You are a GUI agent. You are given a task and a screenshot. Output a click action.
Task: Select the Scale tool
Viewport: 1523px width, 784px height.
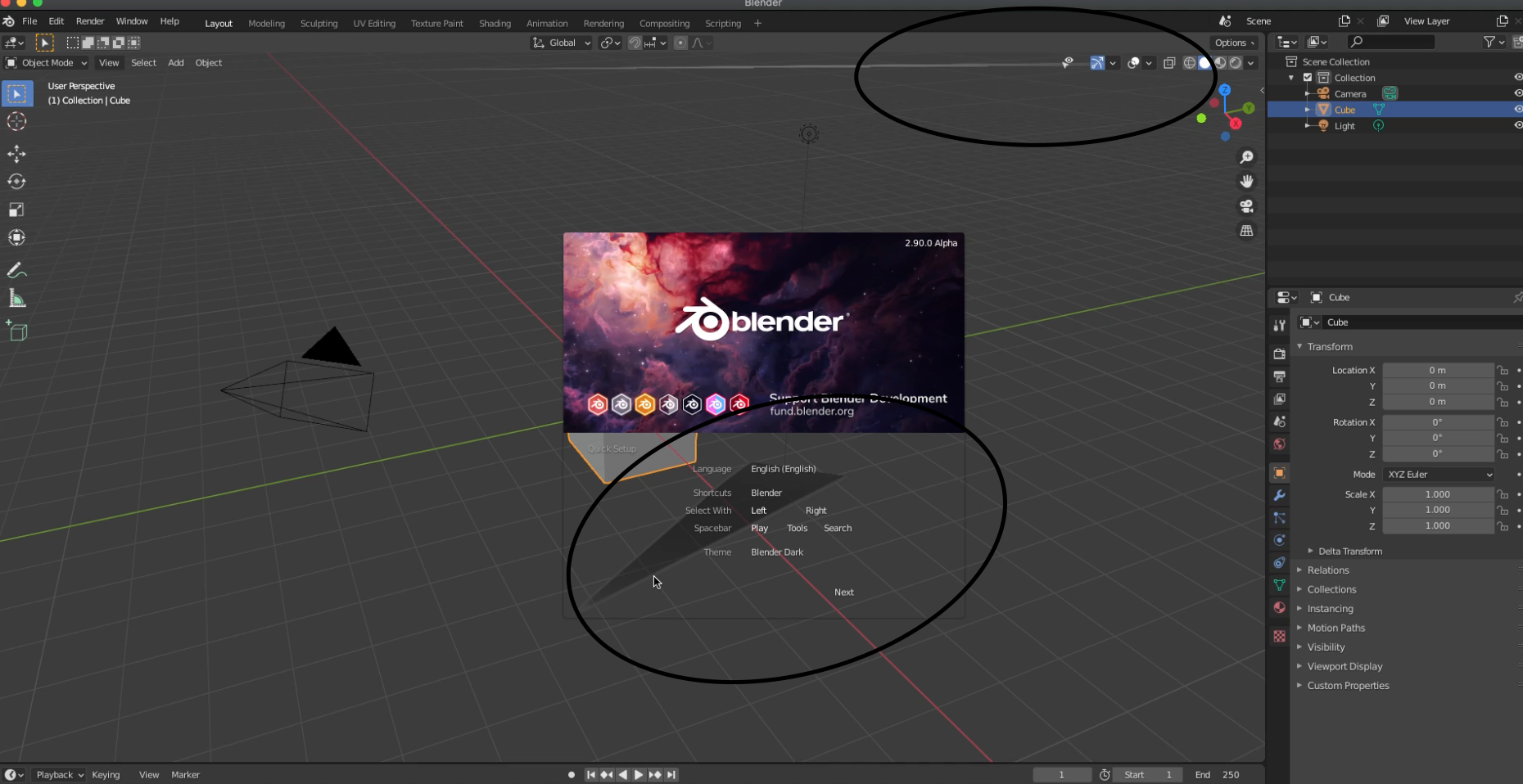click(x=16, y=210)
